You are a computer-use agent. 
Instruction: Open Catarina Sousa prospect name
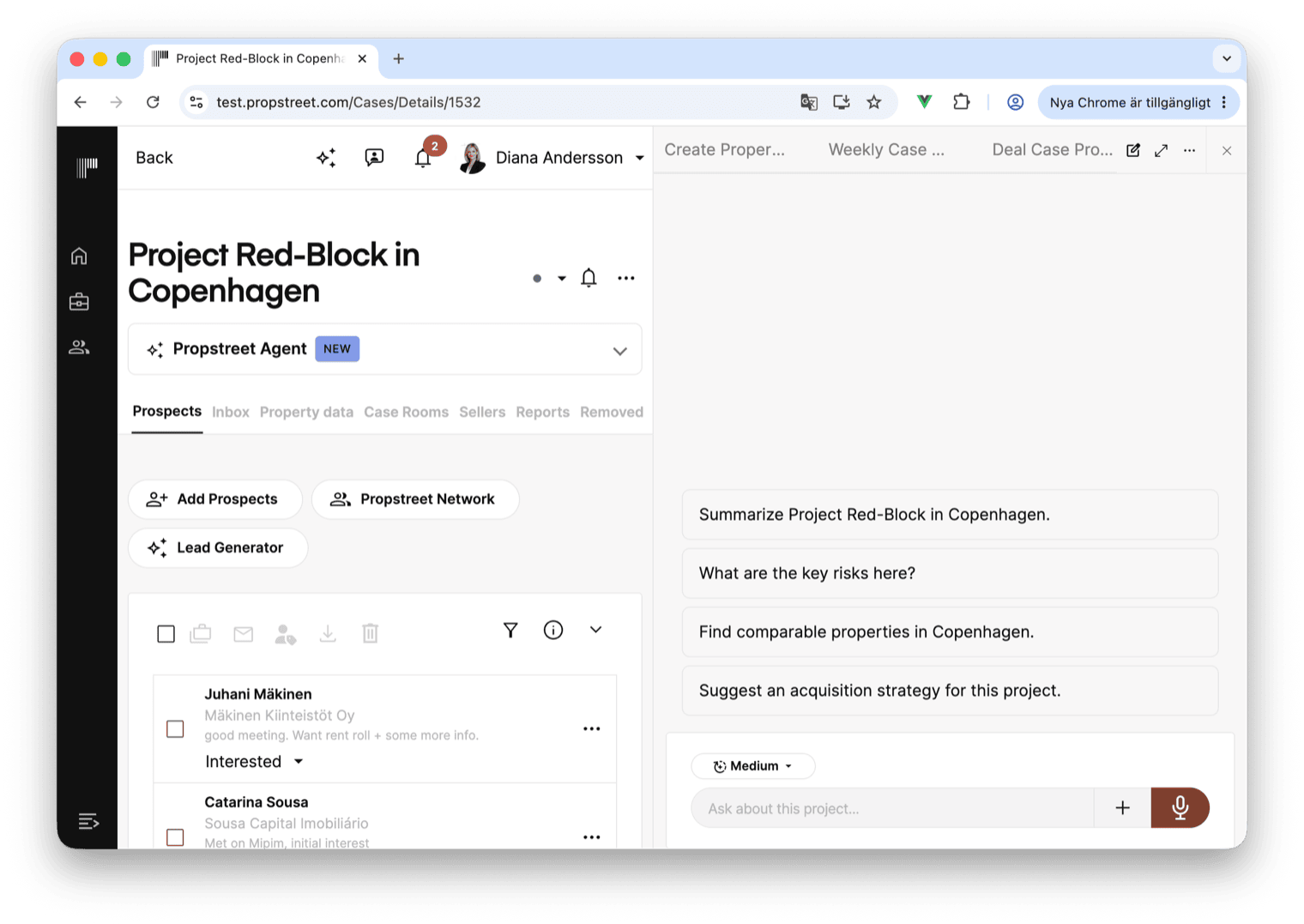tap(257, 802)
